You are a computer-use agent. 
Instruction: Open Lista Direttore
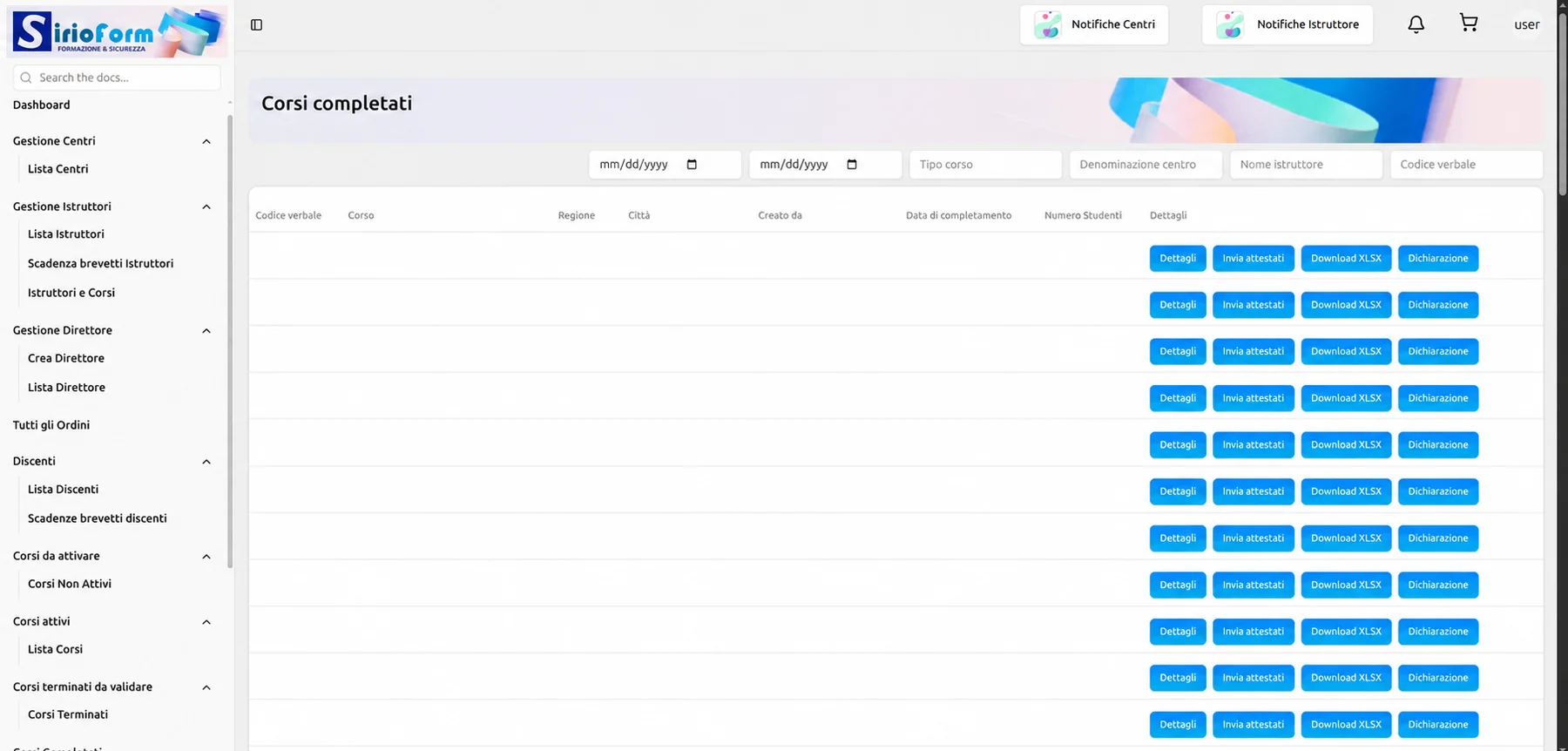66,388
